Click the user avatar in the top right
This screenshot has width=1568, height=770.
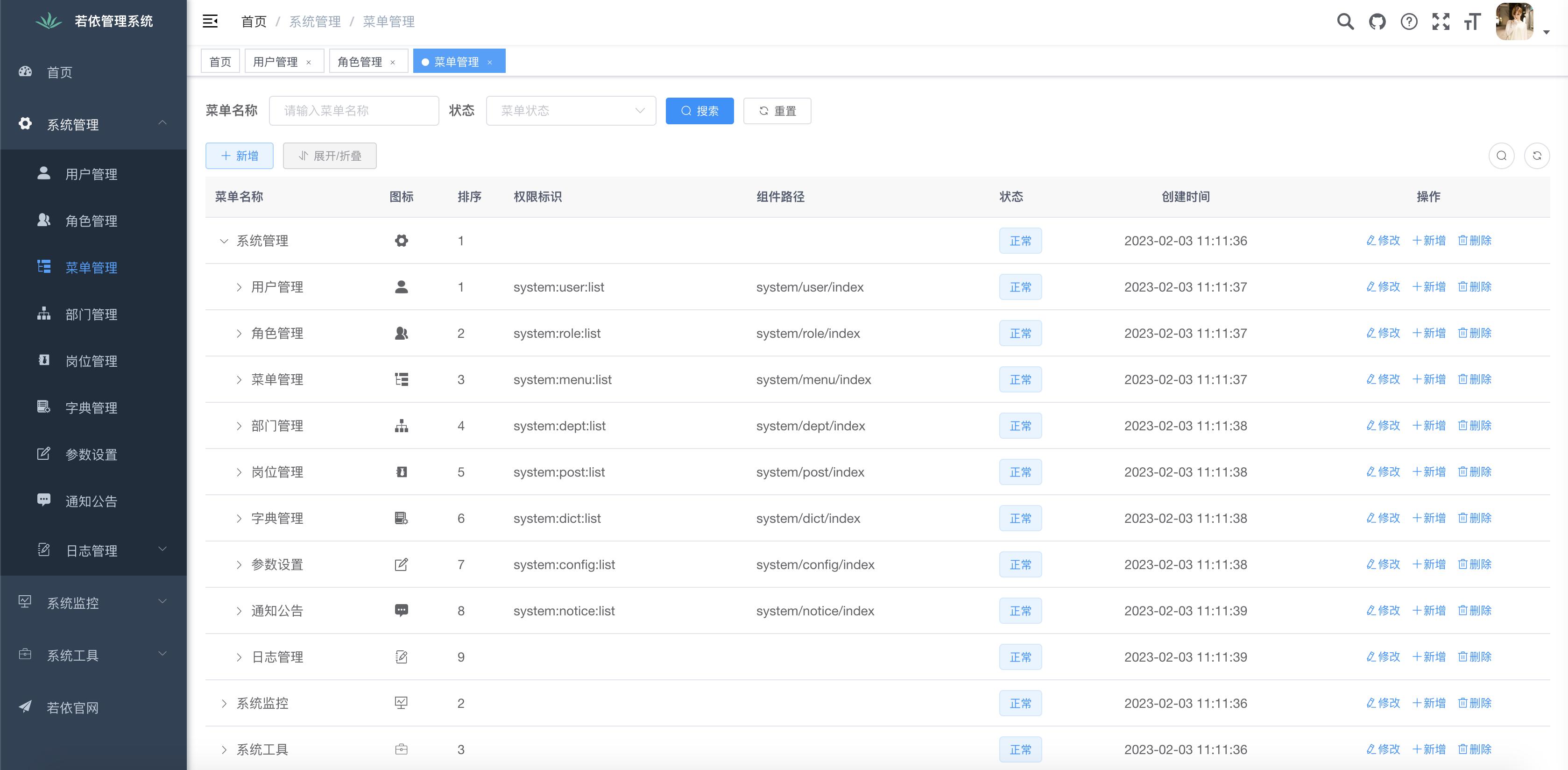tap(1516, 21)
